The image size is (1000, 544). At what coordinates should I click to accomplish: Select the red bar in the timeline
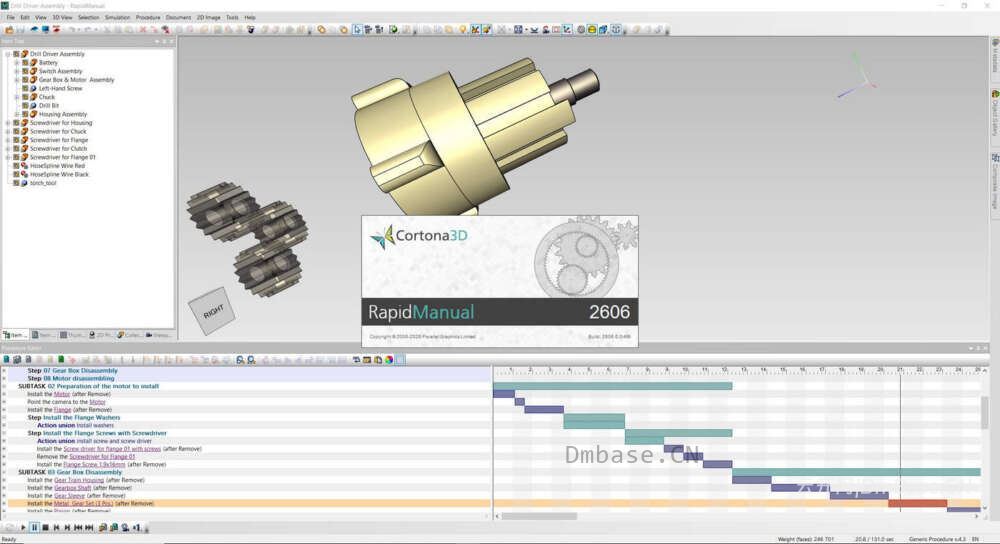[x=917, y=503]
